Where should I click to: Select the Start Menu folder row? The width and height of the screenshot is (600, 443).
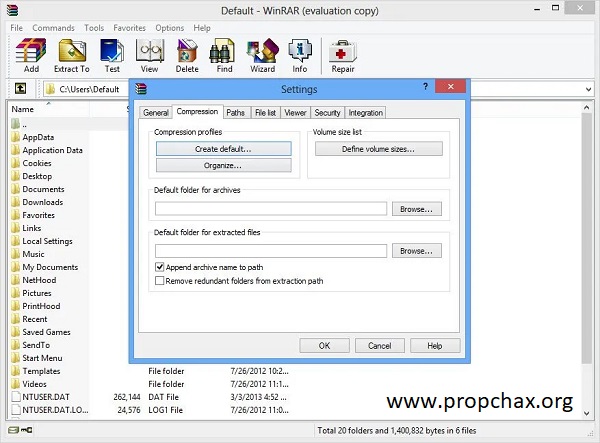coord(42,358)
